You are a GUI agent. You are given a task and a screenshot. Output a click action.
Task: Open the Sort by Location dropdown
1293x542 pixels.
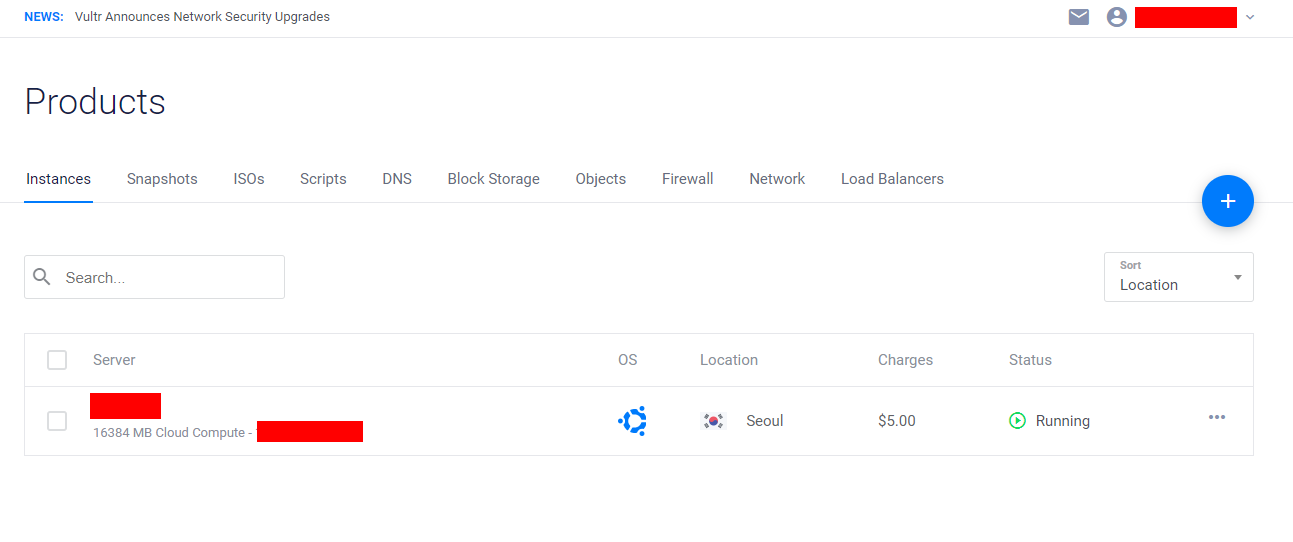(x=1179, y=277)
